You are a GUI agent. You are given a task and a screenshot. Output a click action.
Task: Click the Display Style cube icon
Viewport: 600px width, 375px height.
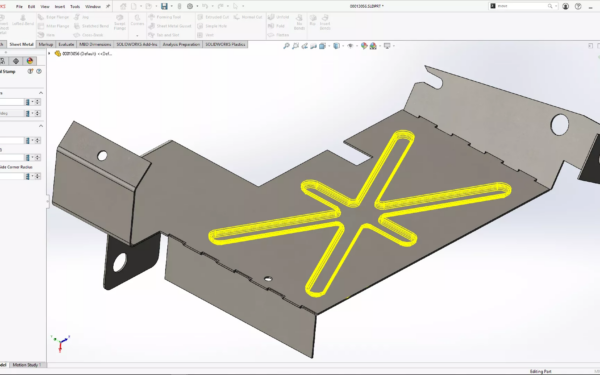coord(336,46)
